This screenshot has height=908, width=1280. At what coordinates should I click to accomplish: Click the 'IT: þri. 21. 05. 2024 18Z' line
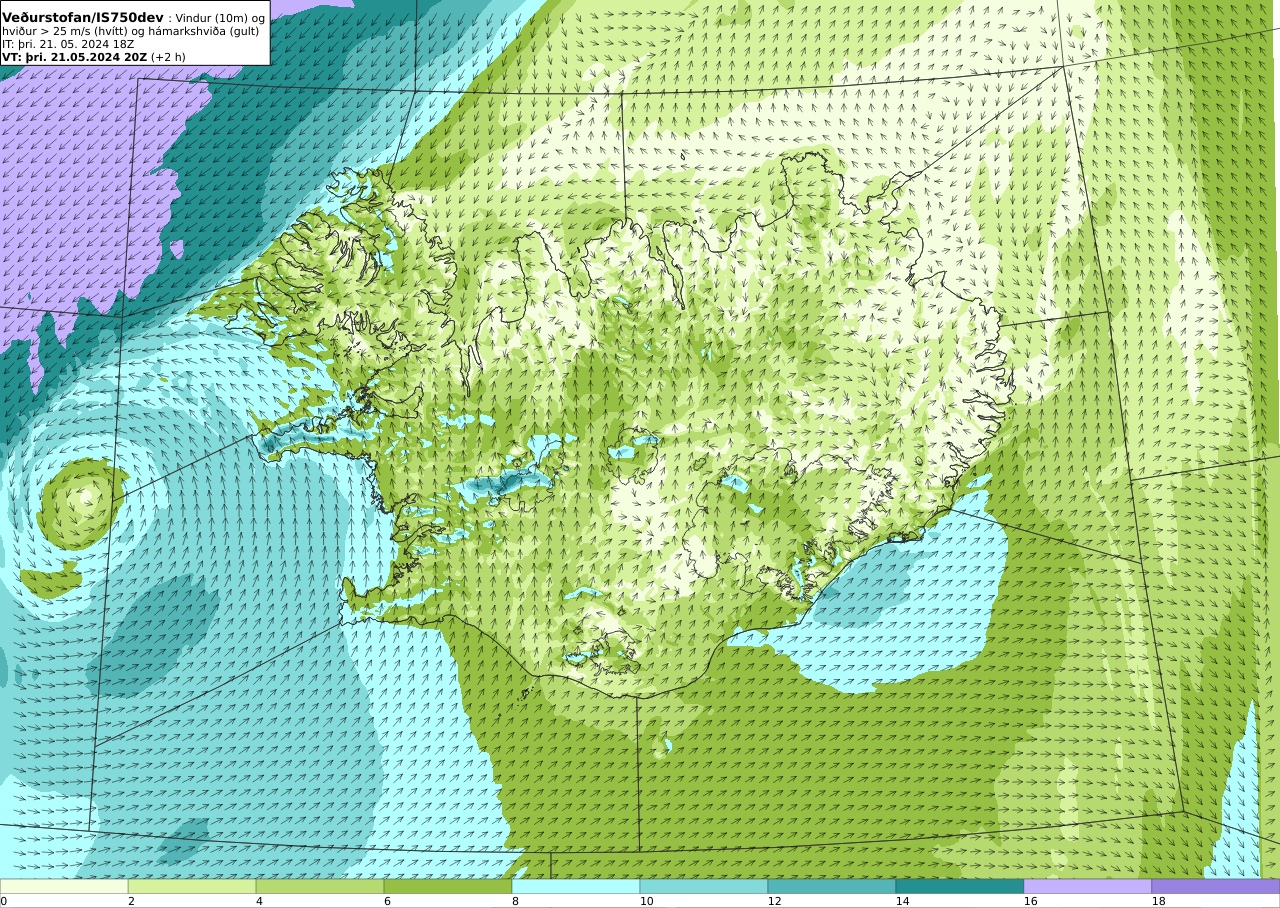pyautogui.click(x=68, y=44)
